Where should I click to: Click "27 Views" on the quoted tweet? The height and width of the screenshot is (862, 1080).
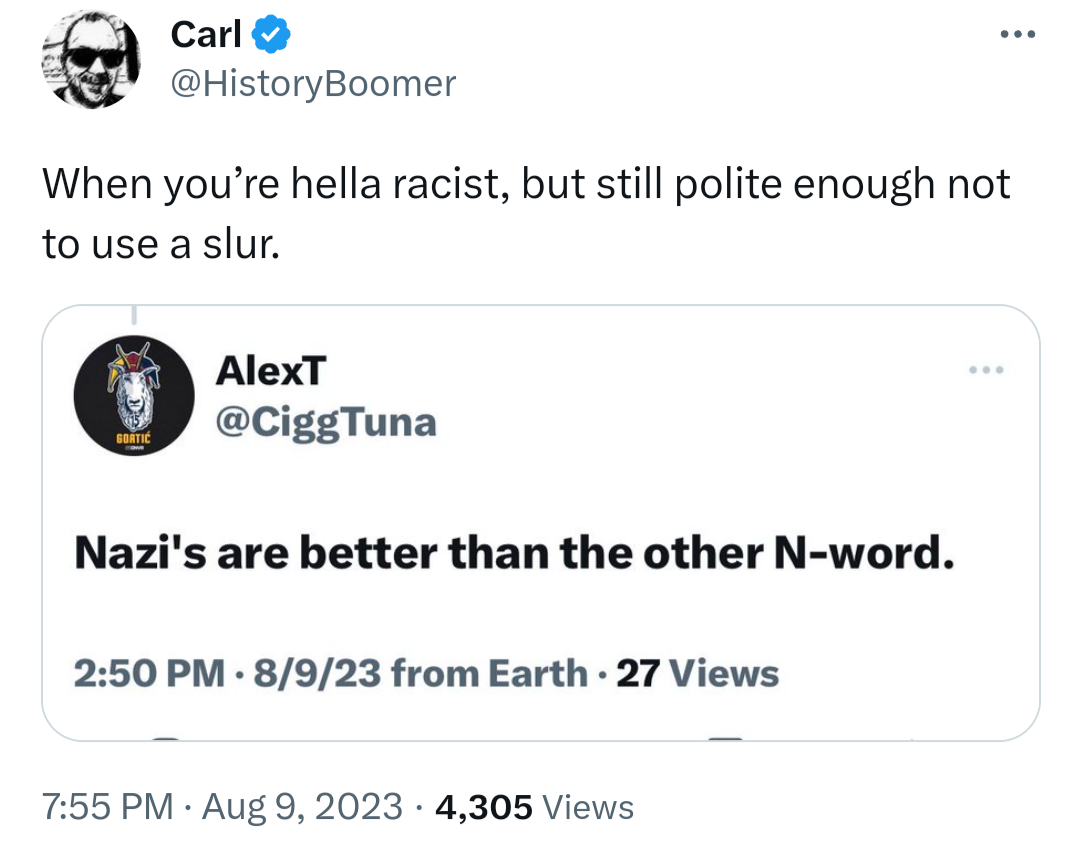697,673
